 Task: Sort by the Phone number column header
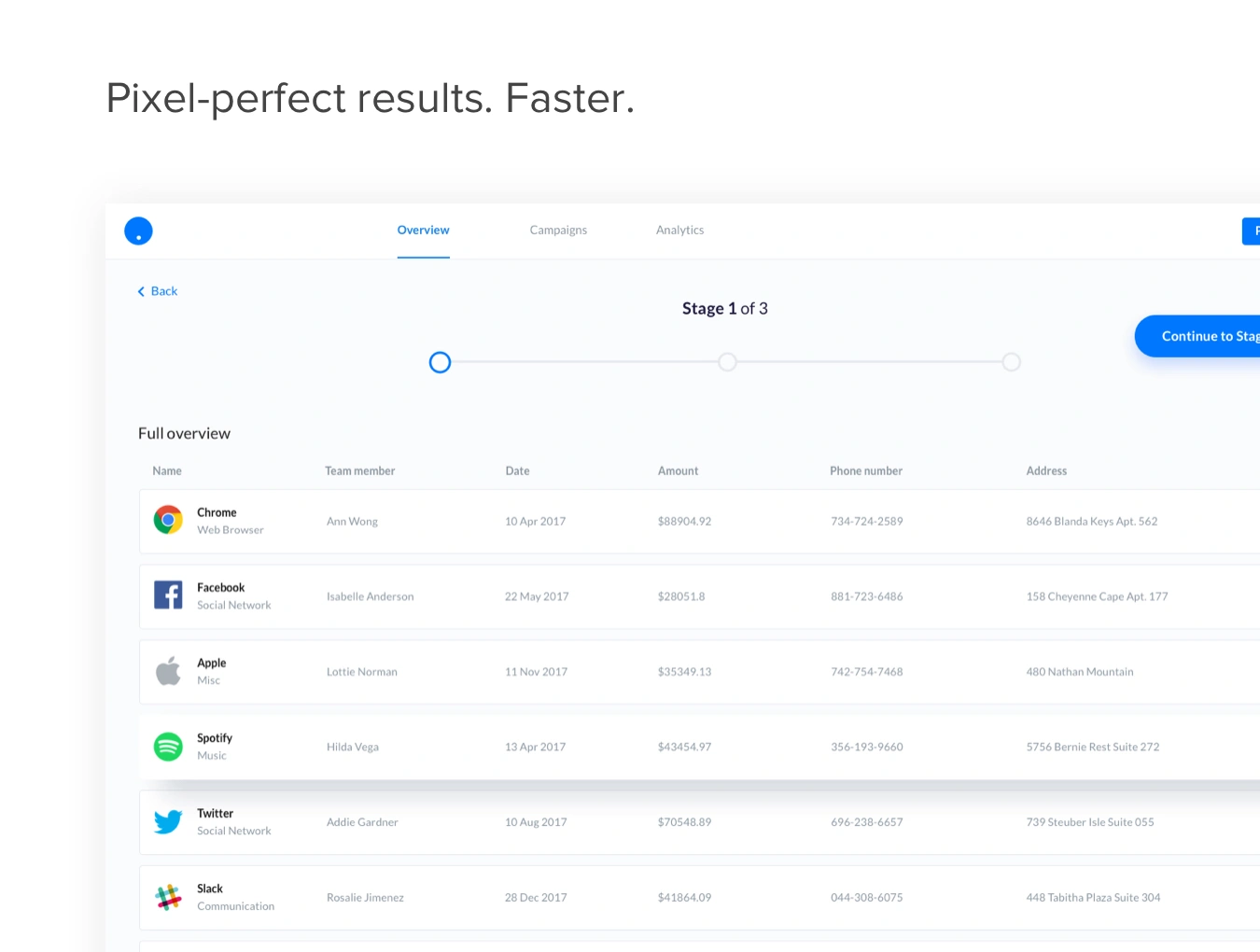click(866, 470)
